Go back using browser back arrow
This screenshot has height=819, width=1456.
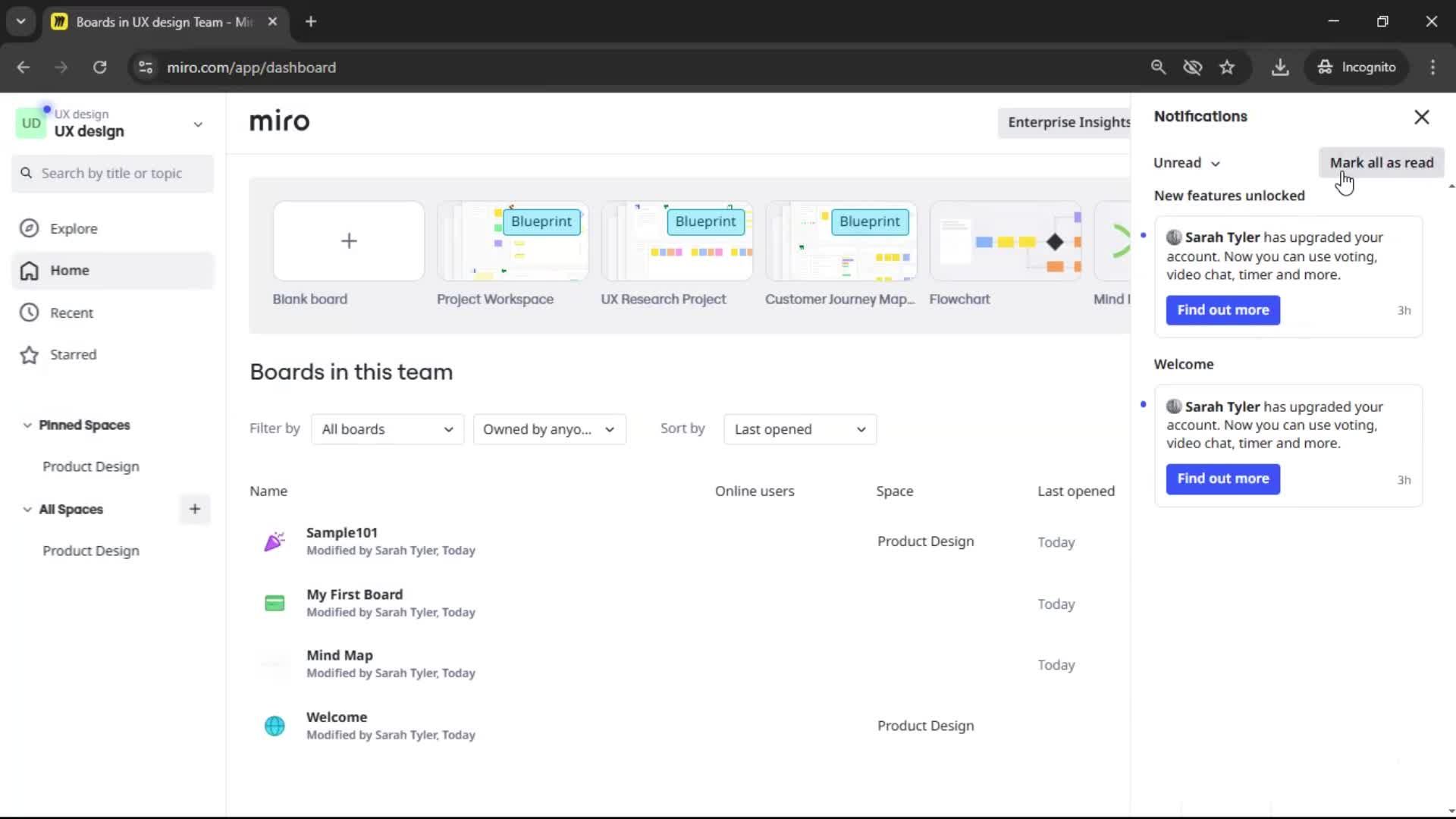coord(24,67)
